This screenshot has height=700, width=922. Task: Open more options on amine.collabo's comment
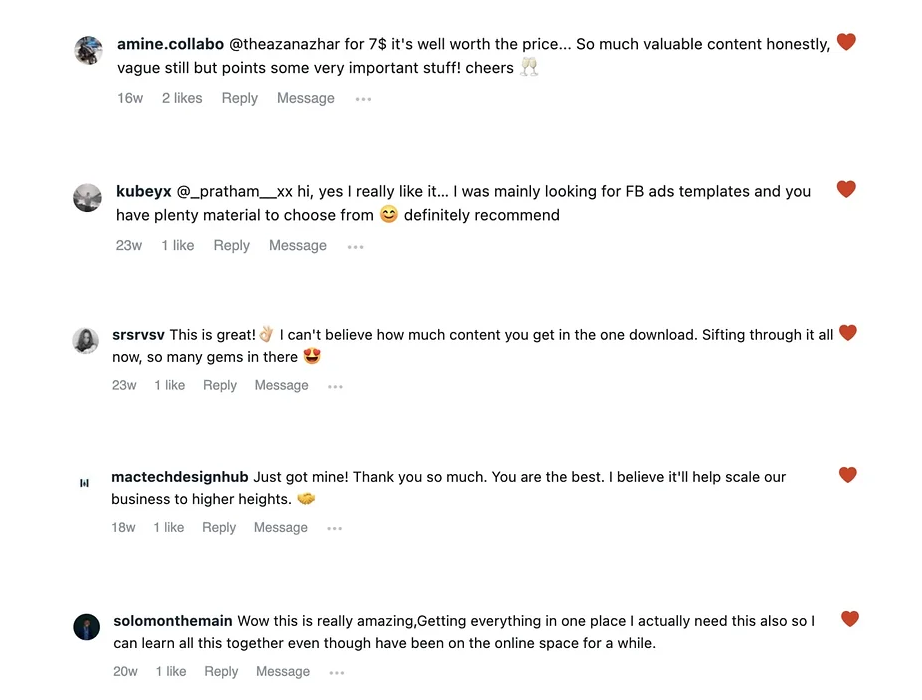tap(363, 99)
